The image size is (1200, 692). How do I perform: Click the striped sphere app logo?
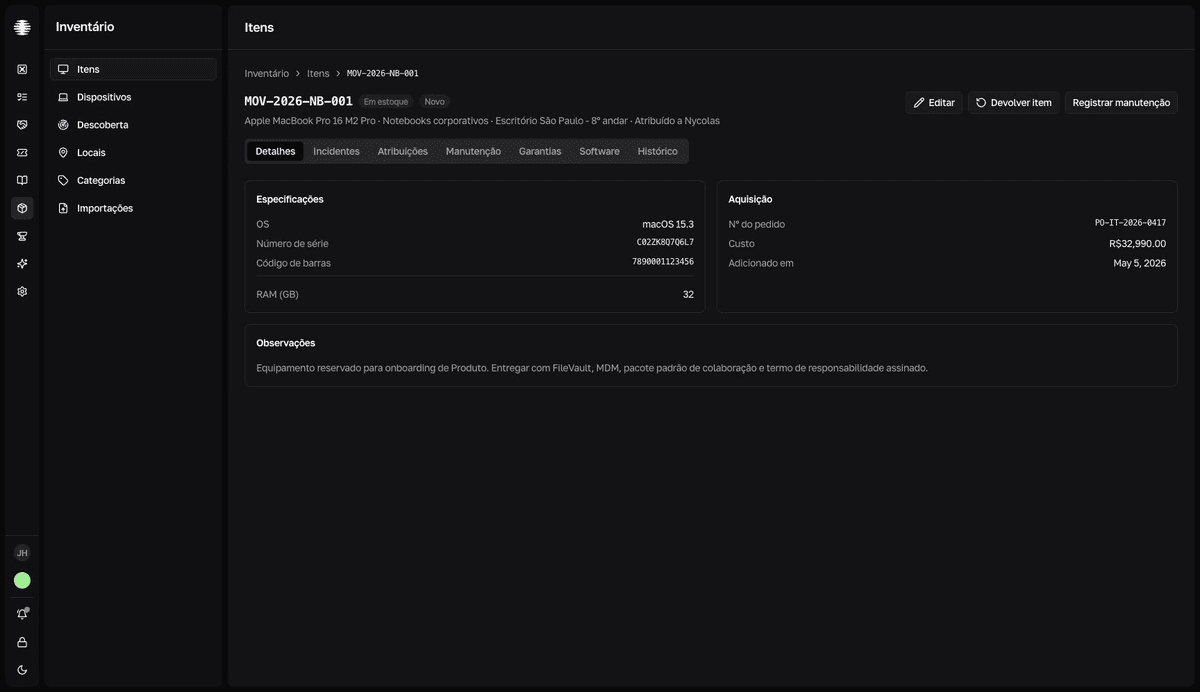pyautogui.click(x=22, y=27)
